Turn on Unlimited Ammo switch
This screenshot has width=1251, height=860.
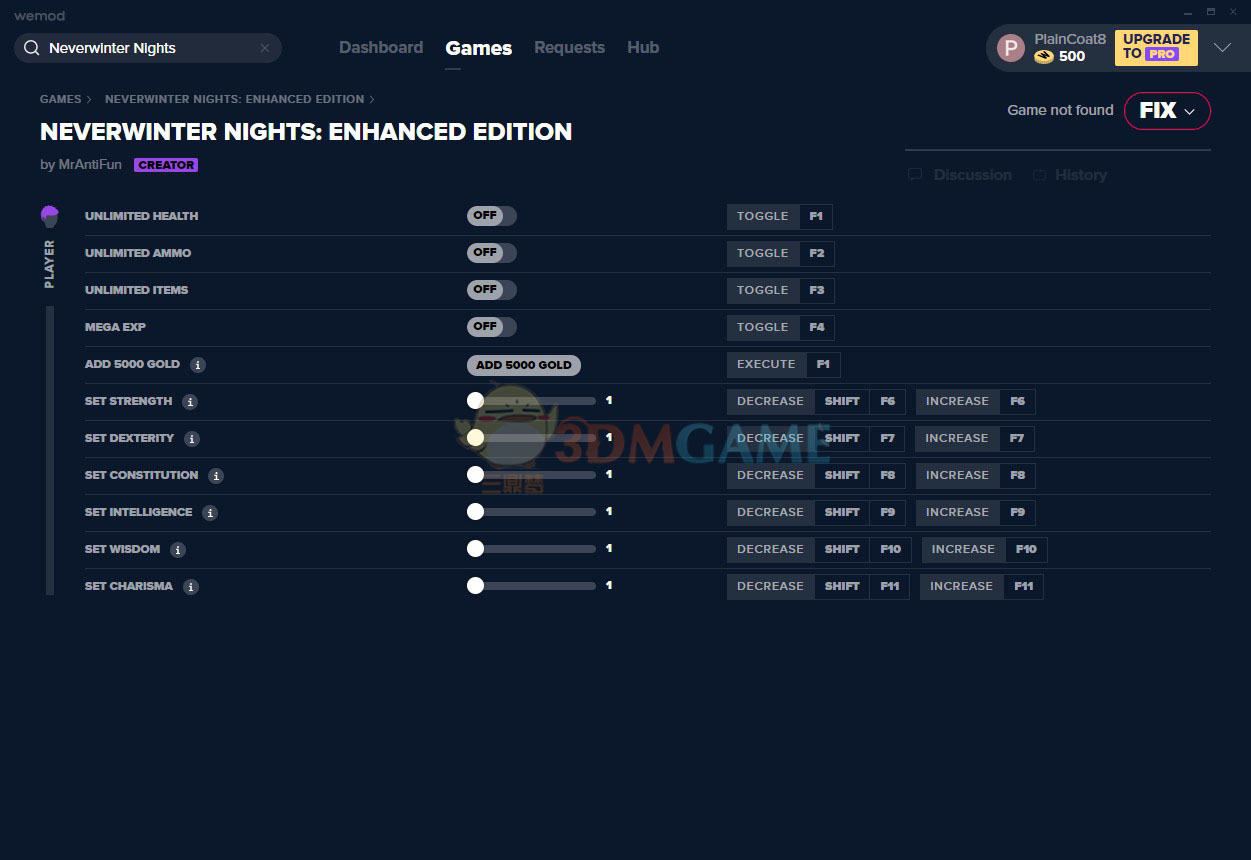[x=491, y=253]
